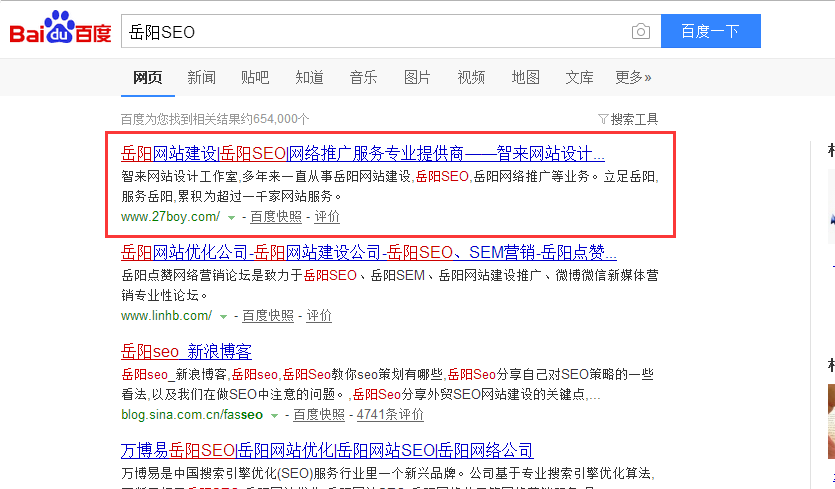This screenshot has height=489, width=835.
Task: Open the 图片 tab
Action: click(417, 78)
